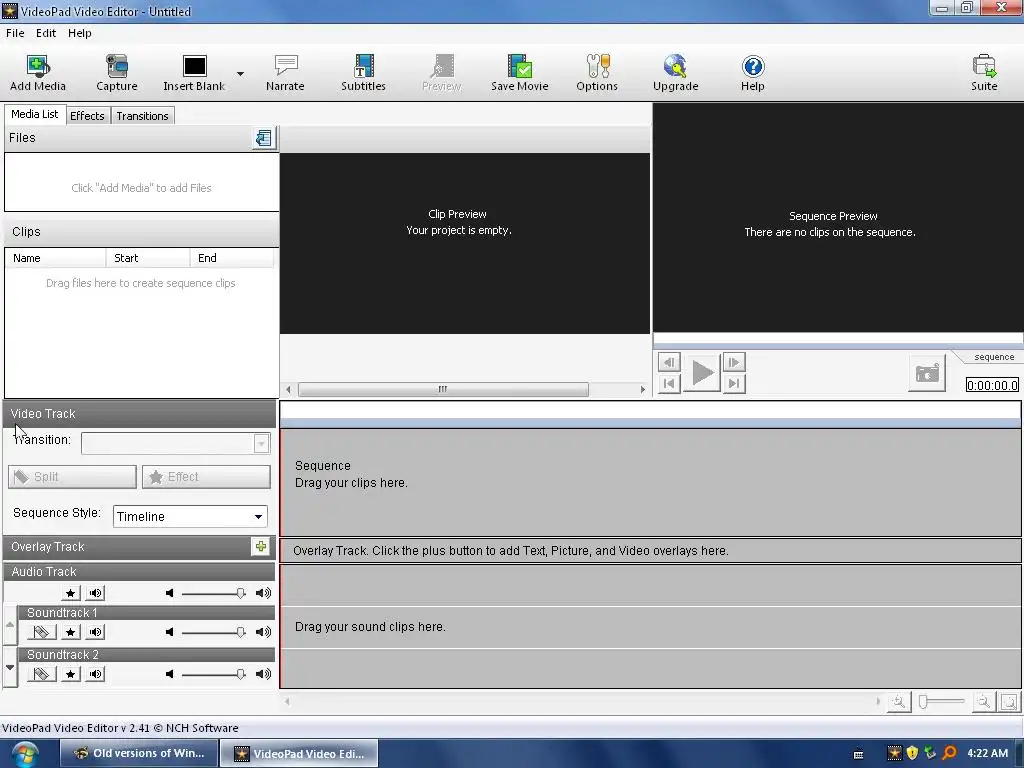Click the timeline zoom in magnifier
Viewport: 1024px width, 768px height.
(x=899, y=702)
